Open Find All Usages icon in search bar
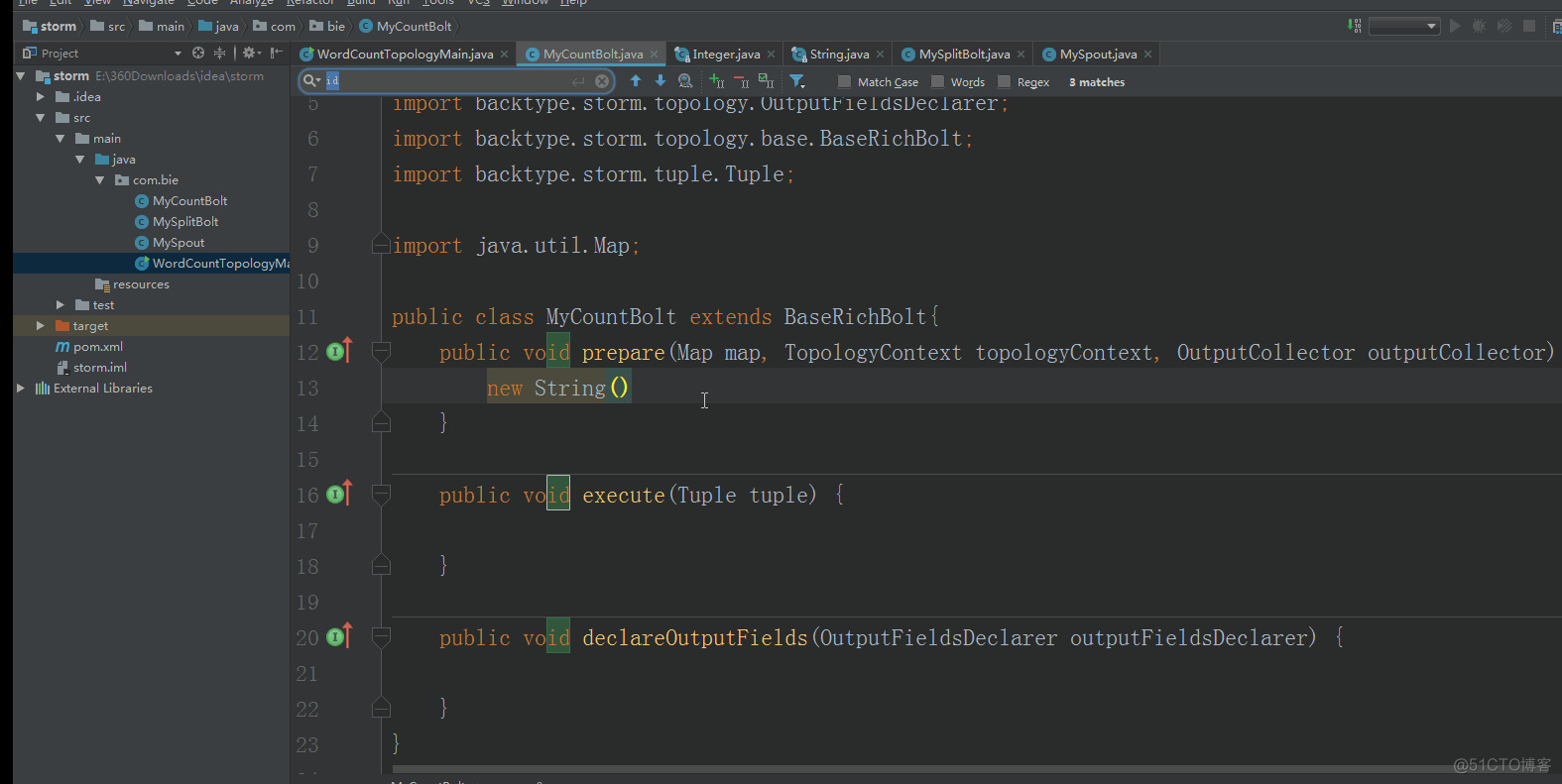The height and width of the screenshot is (784, 1562). pos(685,81)
